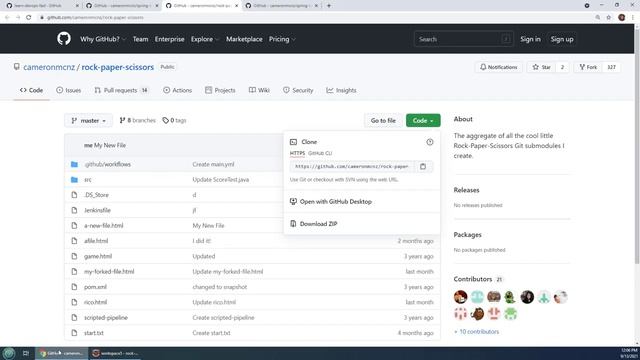The image size is (640, 360).
Task: Switch to Chrome GitHub taskbar item
Action: click(62, 353)
